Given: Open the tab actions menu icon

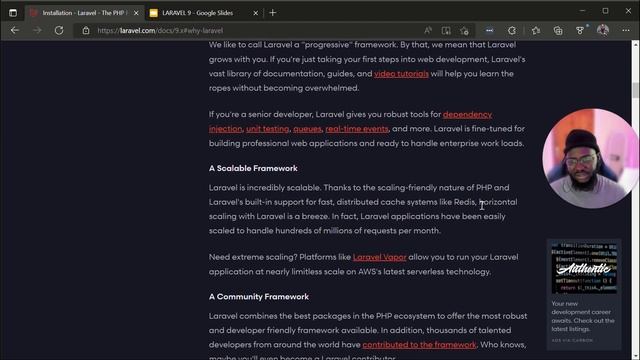Looking at the screenshot, I should (13, 13).
